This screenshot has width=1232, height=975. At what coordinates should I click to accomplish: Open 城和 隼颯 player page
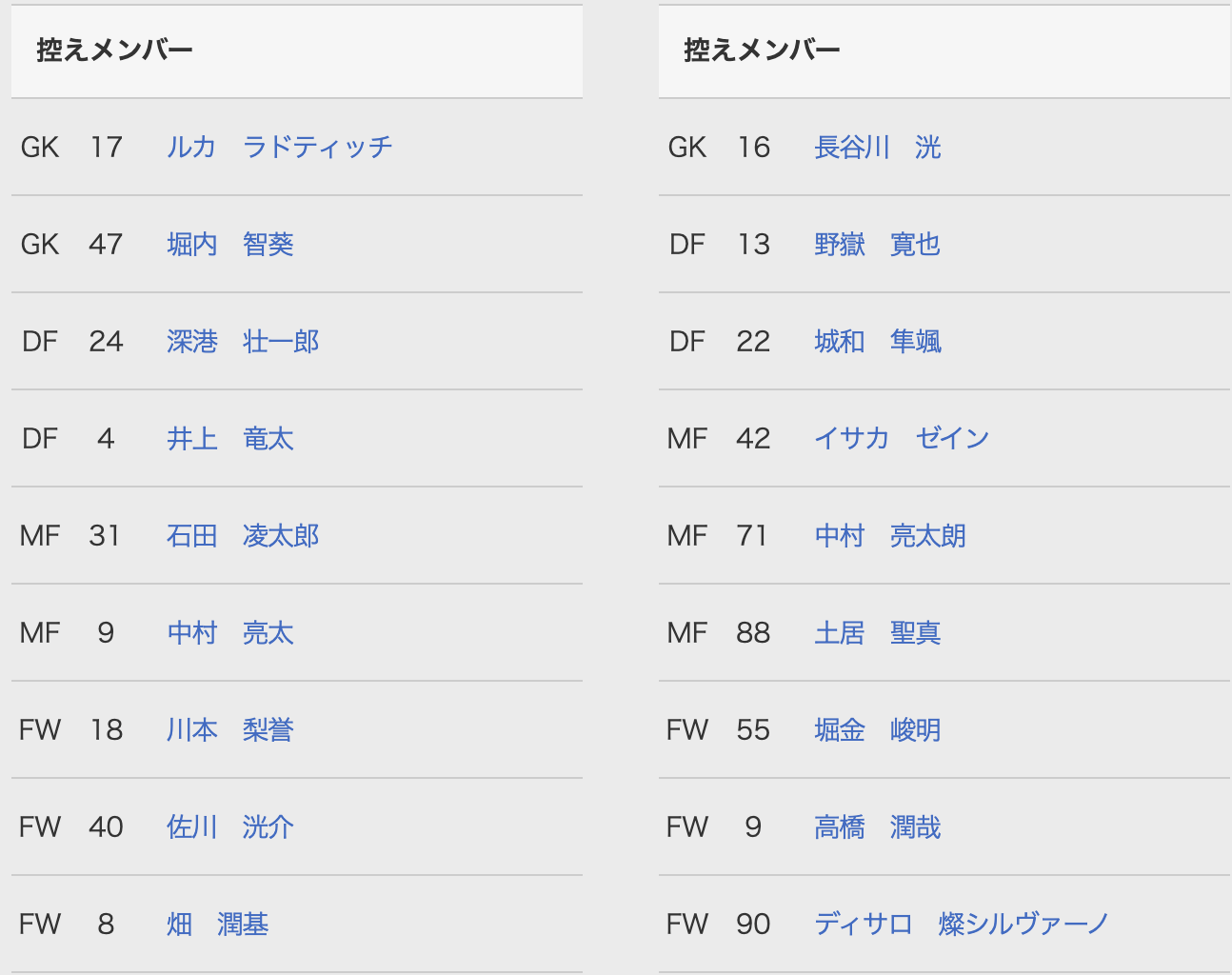coord(878,342)
